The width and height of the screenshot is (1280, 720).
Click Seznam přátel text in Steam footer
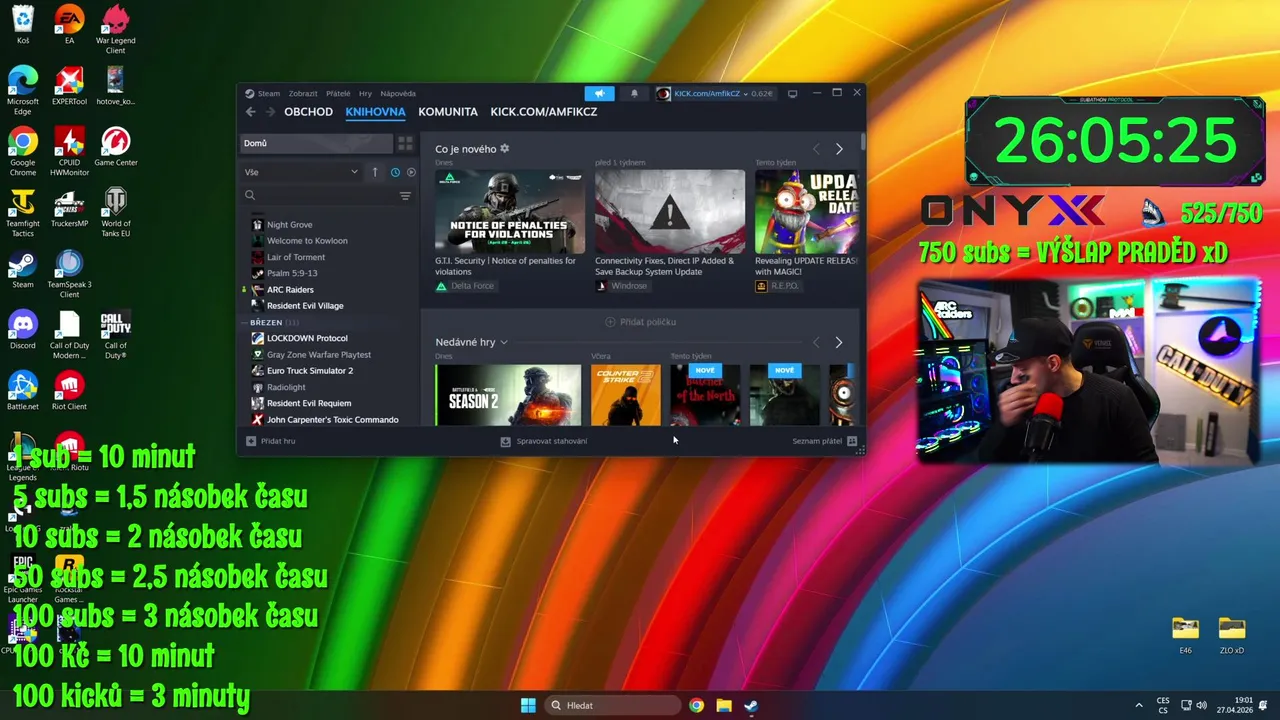coord(817,441)
